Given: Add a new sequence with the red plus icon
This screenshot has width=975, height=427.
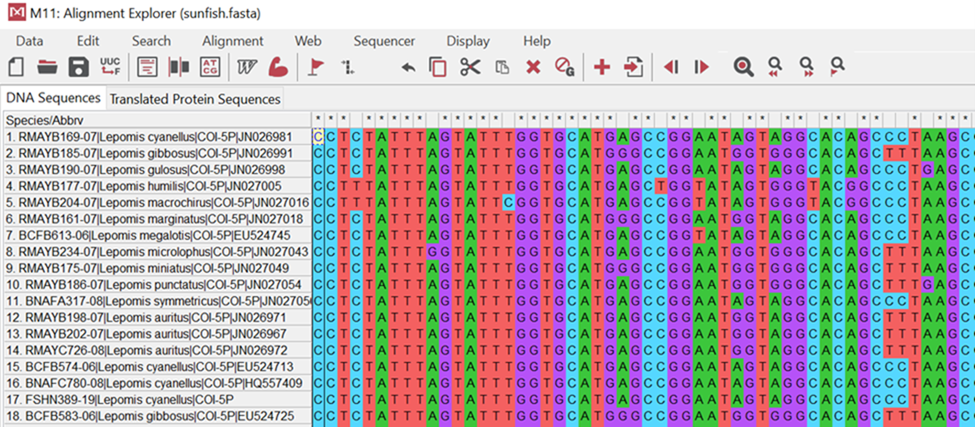Looking at the screenshot, I should pyautogui.click(x=601, y=67).
